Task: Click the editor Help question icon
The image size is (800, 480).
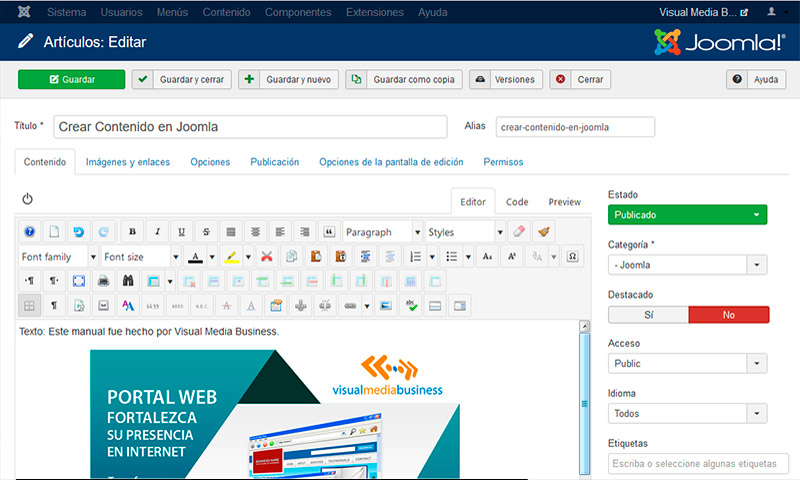Action: coord(30,232)
